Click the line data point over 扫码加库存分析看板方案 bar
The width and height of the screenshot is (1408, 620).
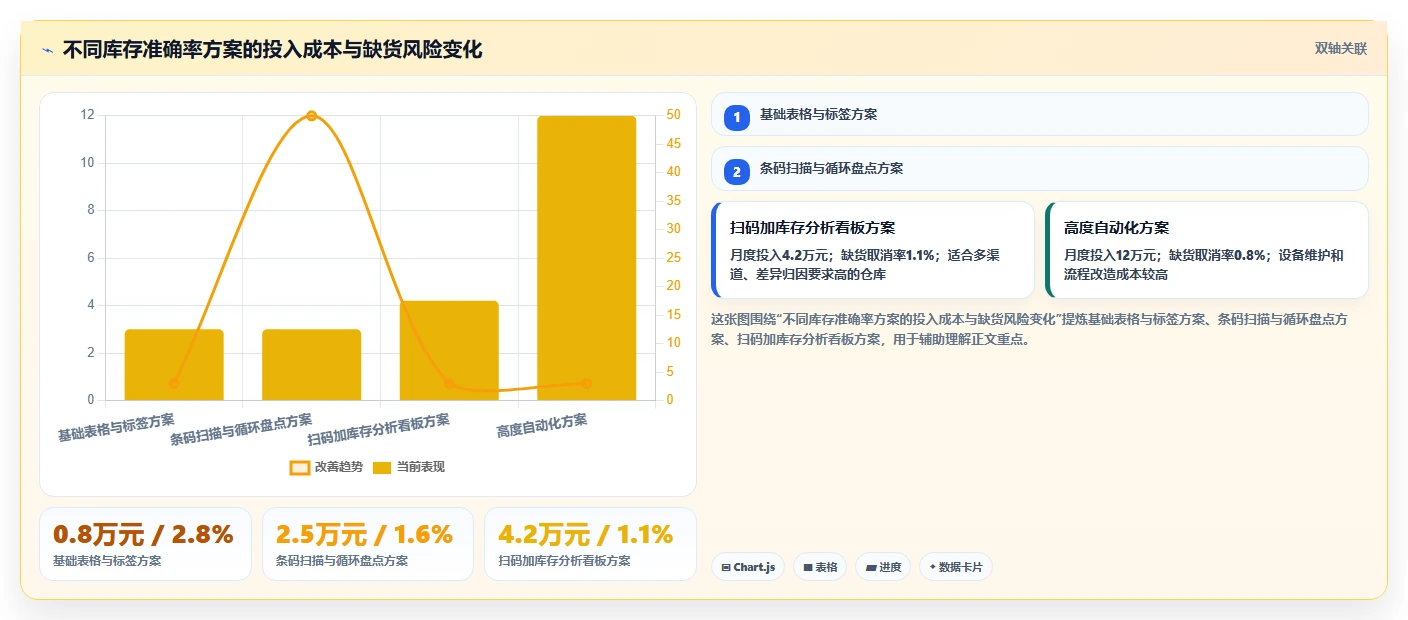click(x=449, y=383)
